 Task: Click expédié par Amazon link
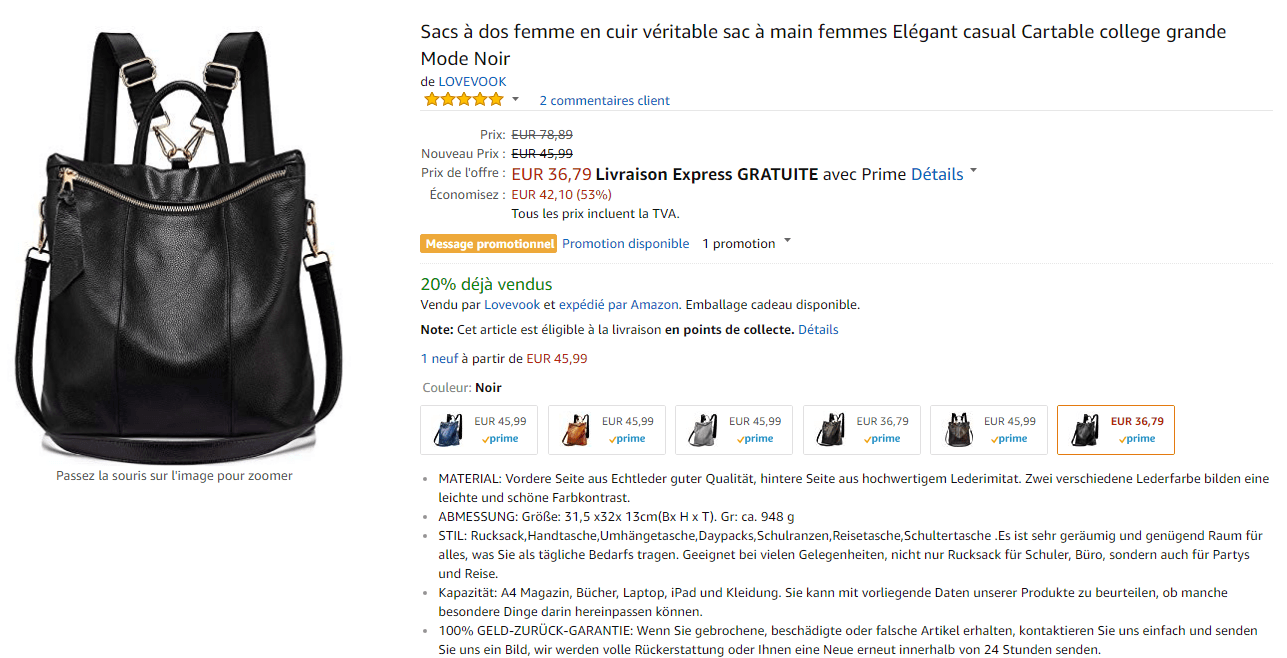point(618,304)
